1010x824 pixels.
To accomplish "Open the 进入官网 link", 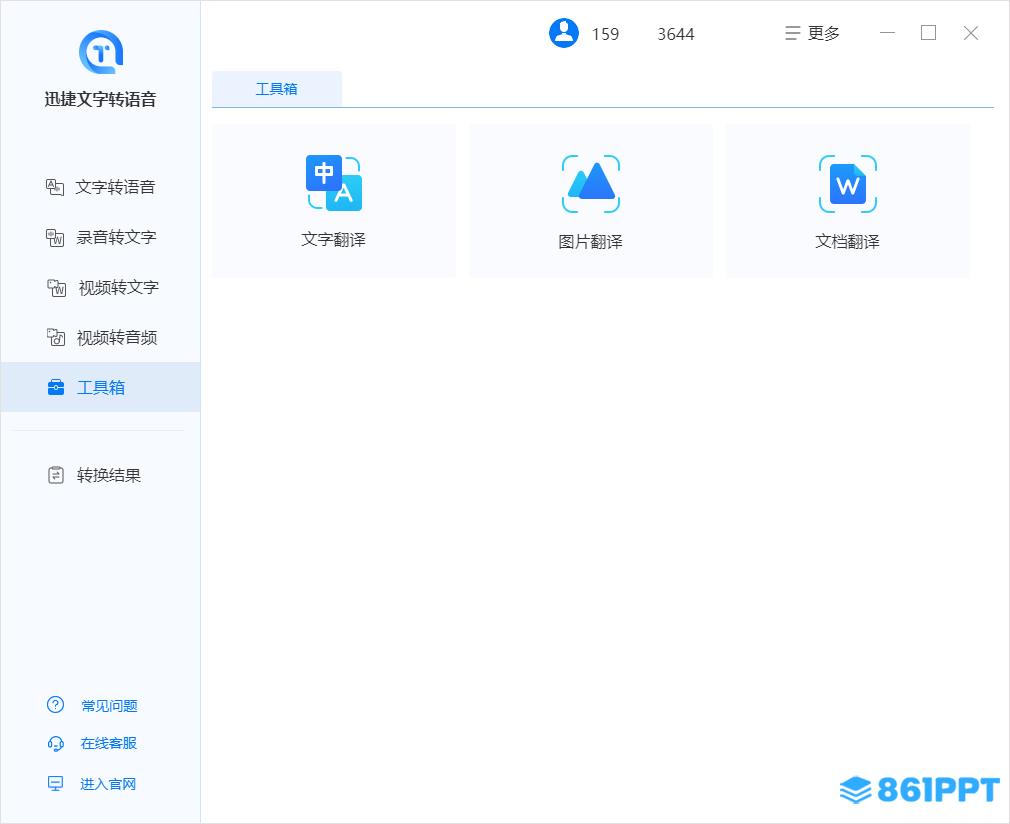I will click(108, 784).
